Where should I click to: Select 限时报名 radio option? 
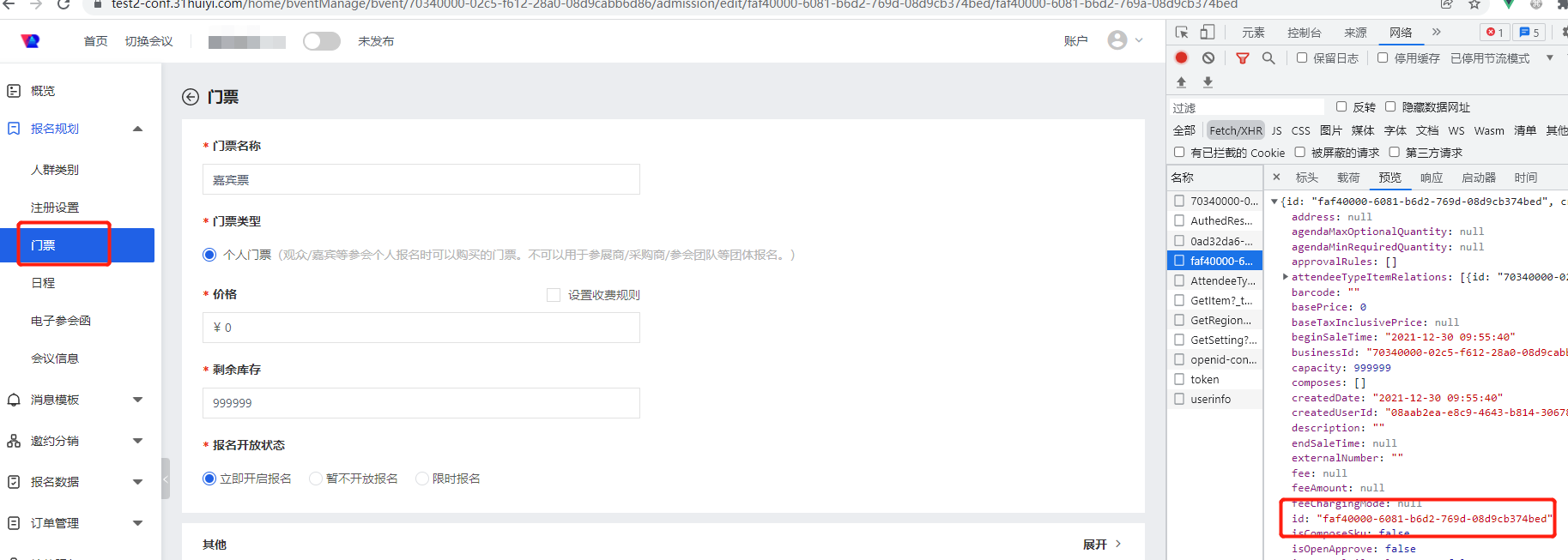pyautogui.click(x=422, y=479)
